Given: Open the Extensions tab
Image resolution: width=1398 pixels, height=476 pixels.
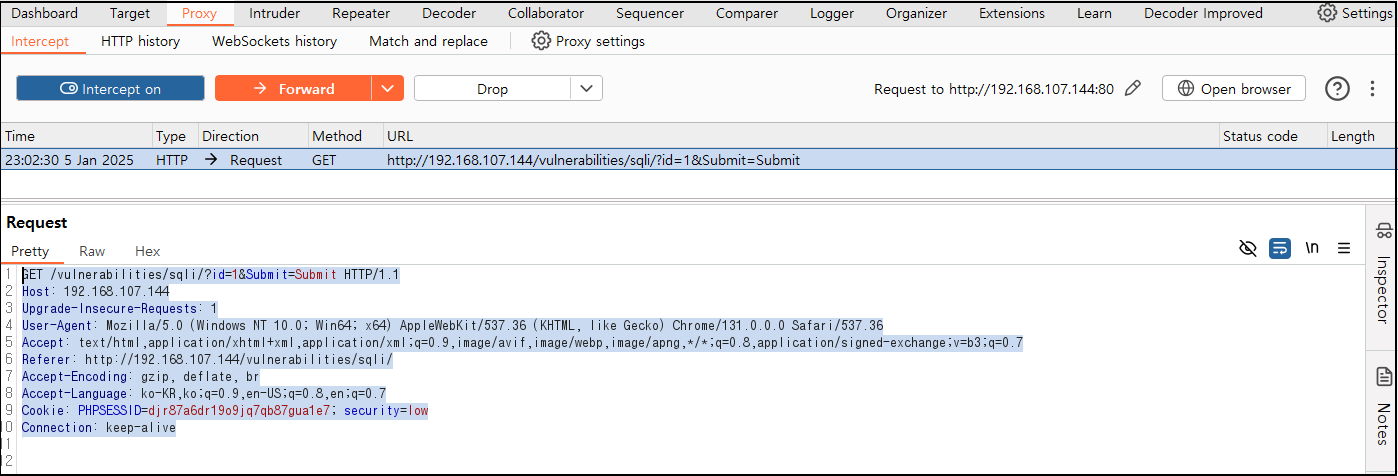Looking at the screenshot, I should tap(1012, 13).
